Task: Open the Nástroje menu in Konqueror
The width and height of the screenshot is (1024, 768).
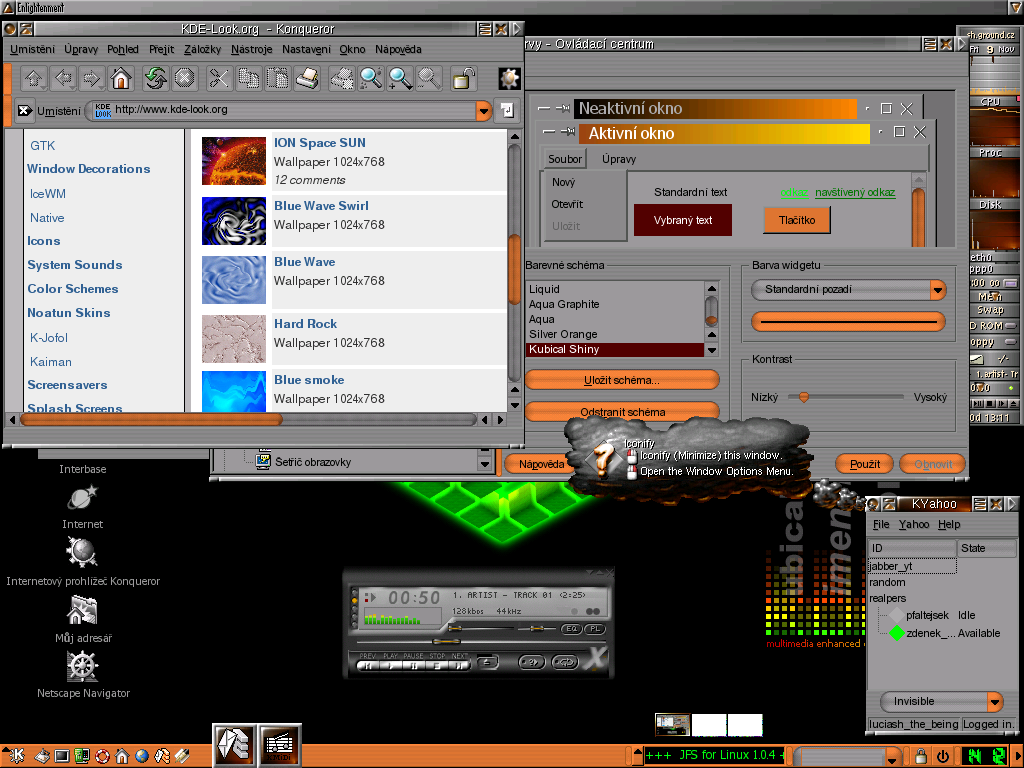Action: (251, 49)
